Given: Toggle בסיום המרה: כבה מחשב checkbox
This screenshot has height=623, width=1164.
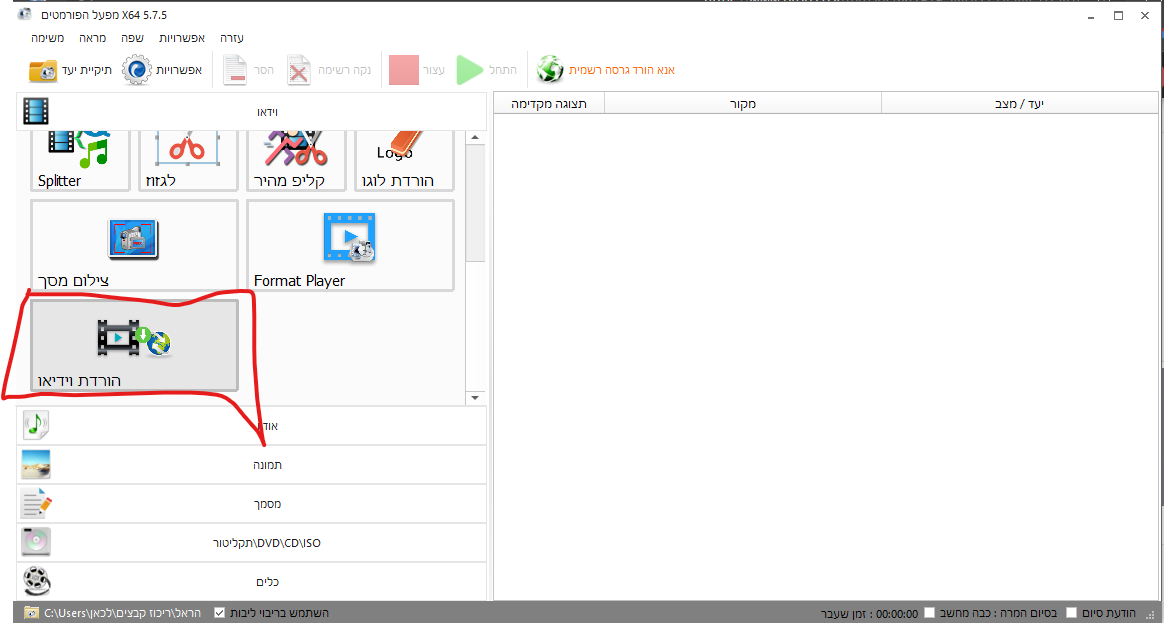Looking at the screenshot, I should pyautogui.click(x=929, y=613).
